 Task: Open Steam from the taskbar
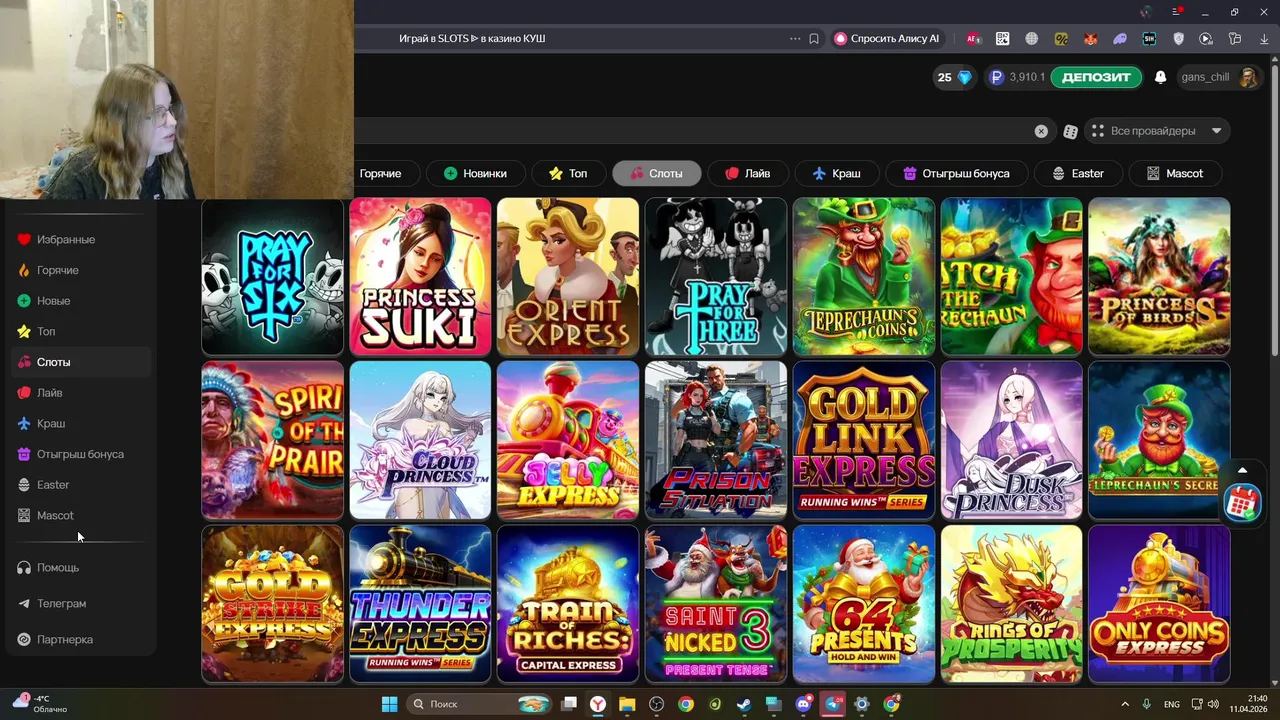[x=744, y=704]
